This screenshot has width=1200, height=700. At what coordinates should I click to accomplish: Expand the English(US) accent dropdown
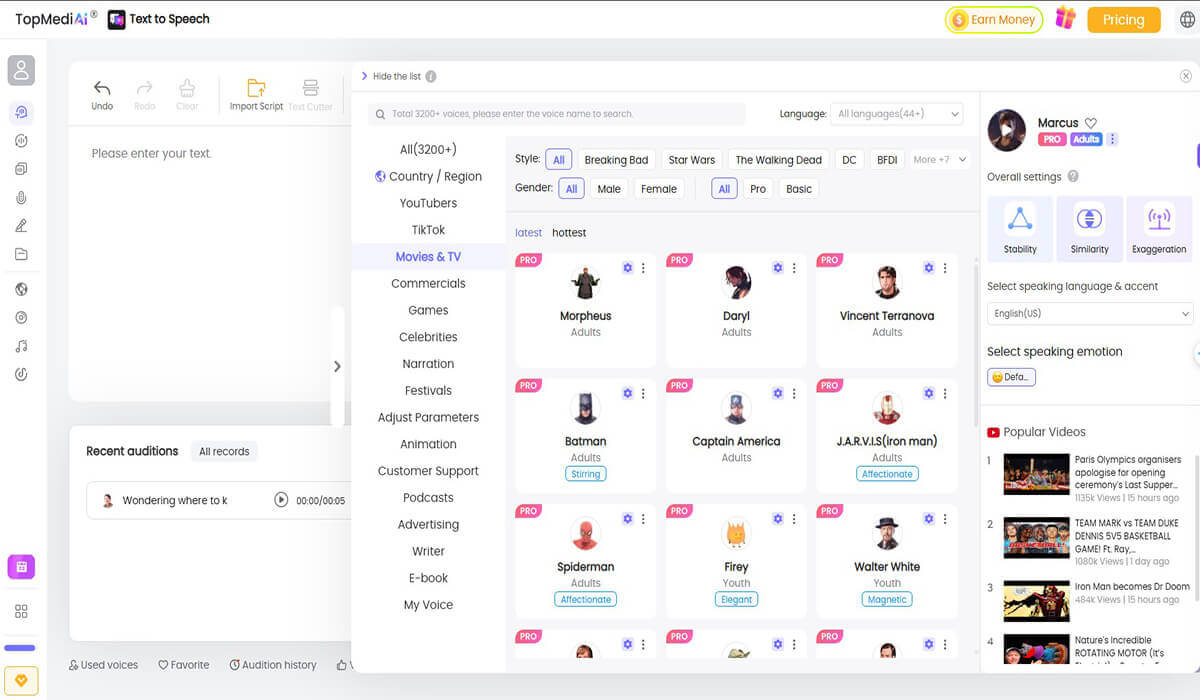click(1089, 314)
